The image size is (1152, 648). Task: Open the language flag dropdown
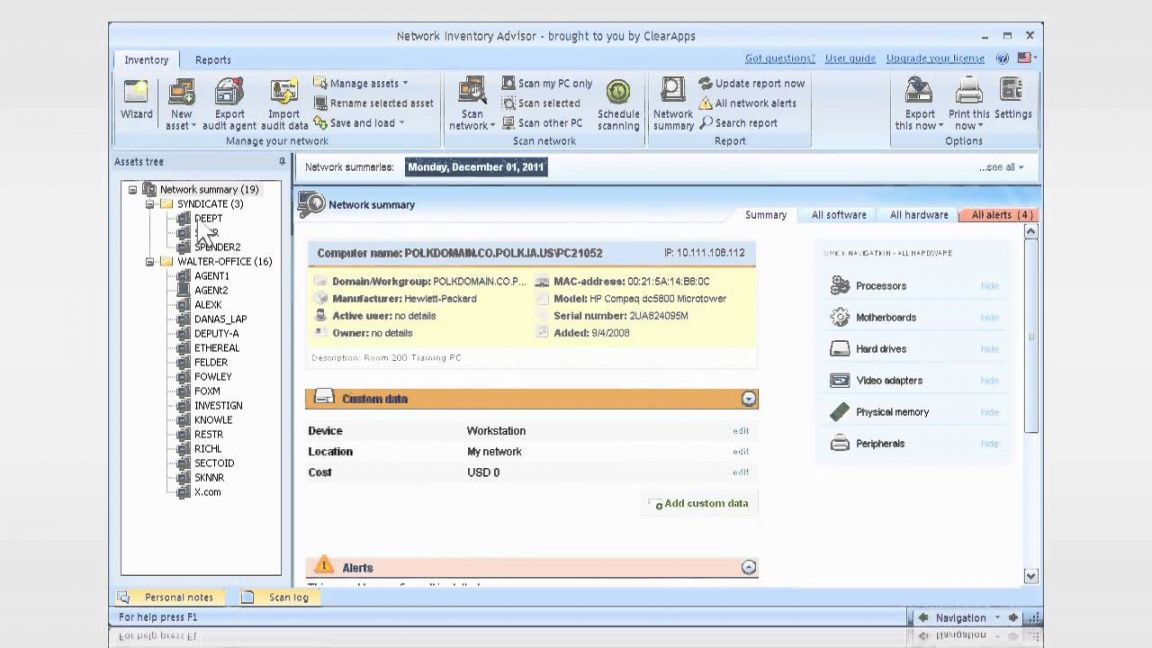(1027, 58)
